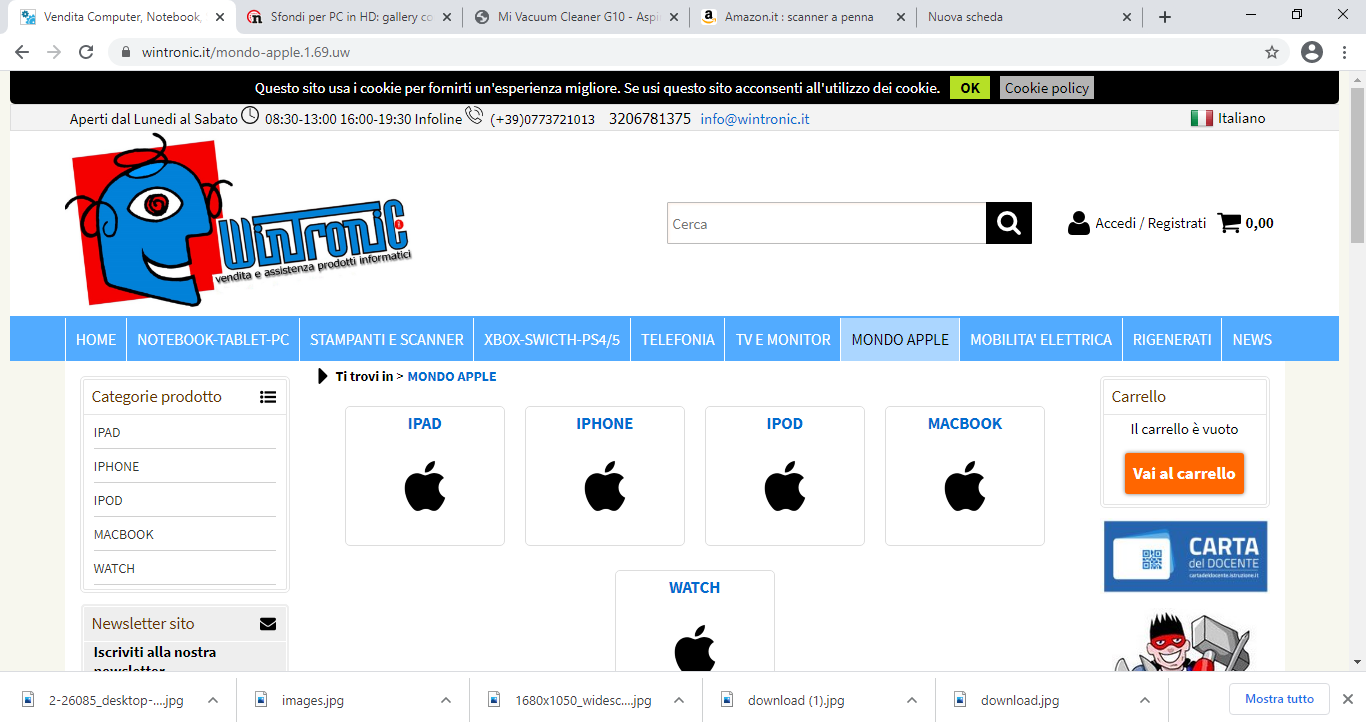Image resolution: width=1366 pixels, height=728 pixels.
Task: Expand options for 1680x1050_widesc download
Action: (x=679, y=700)
